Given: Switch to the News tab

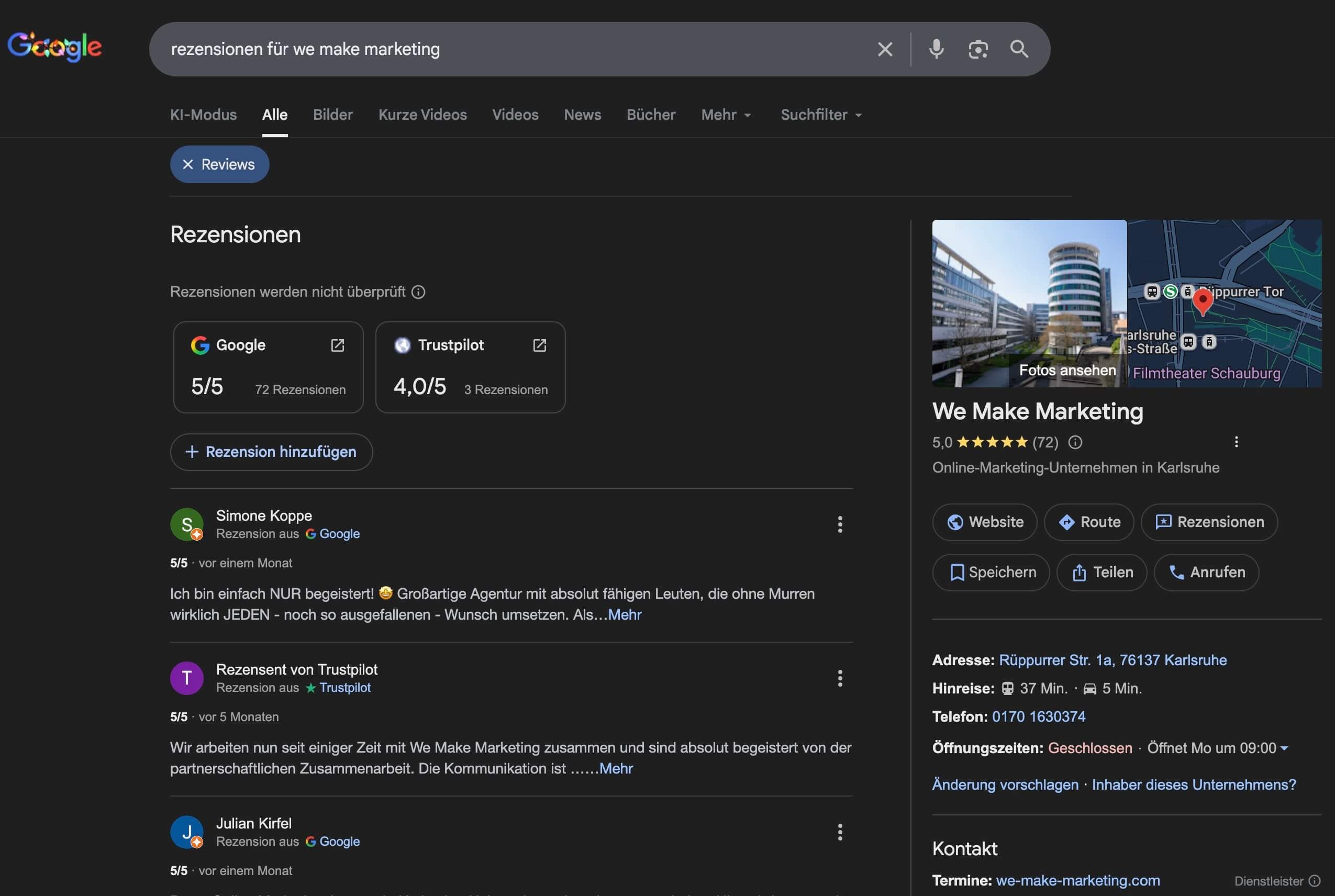Looking at the screenshot, I should click(x=582, y=115).
